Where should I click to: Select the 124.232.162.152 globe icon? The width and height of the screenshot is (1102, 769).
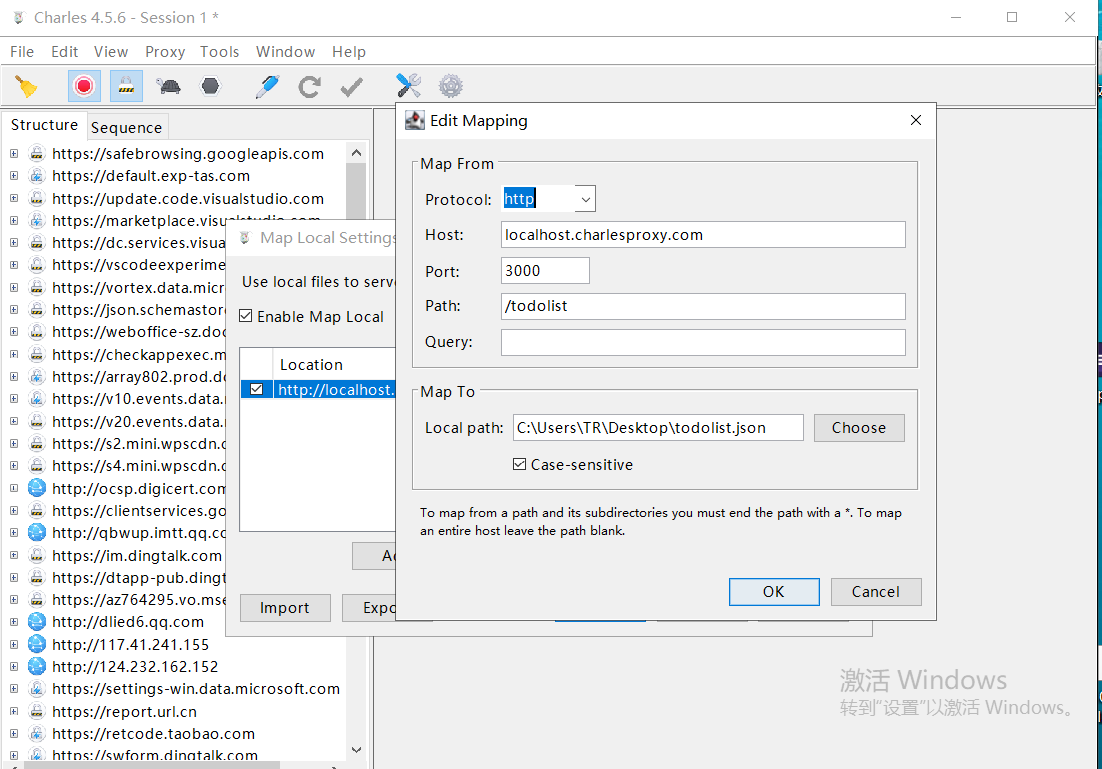pos(37,666)
